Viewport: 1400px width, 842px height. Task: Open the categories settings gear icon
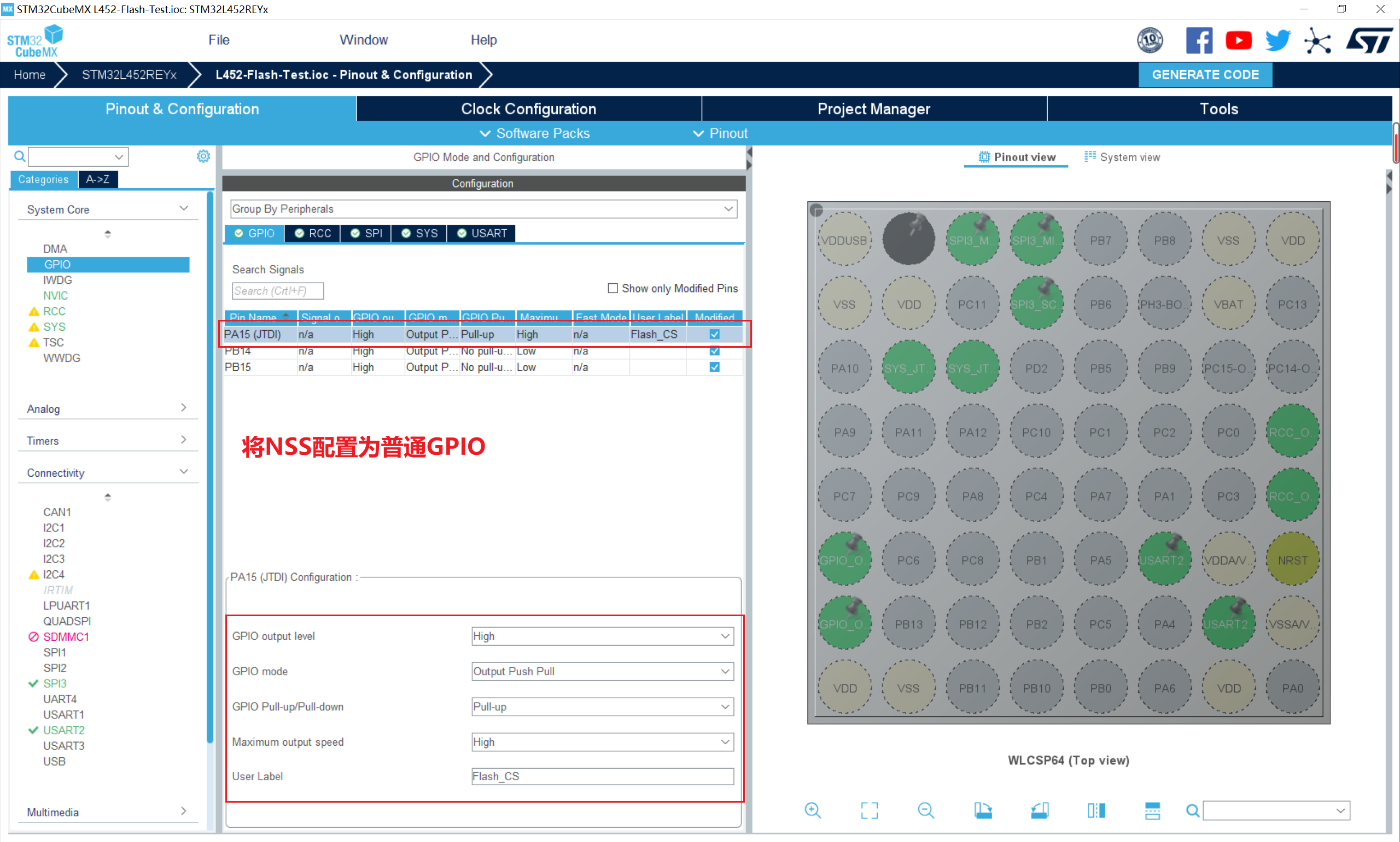[203, 156]
